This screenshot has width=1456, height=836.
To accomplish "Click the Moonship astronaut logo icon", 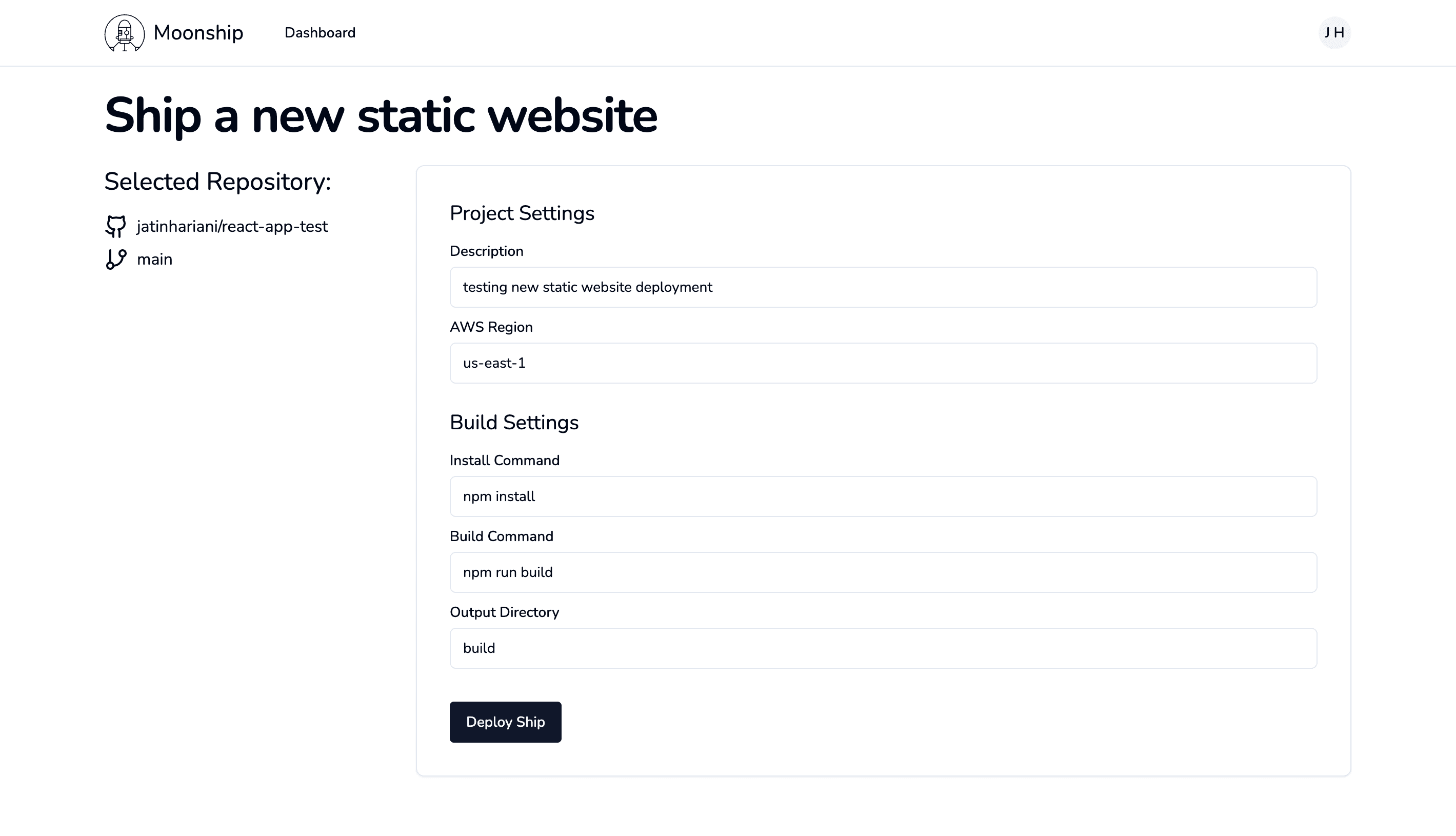I will 125,33.
